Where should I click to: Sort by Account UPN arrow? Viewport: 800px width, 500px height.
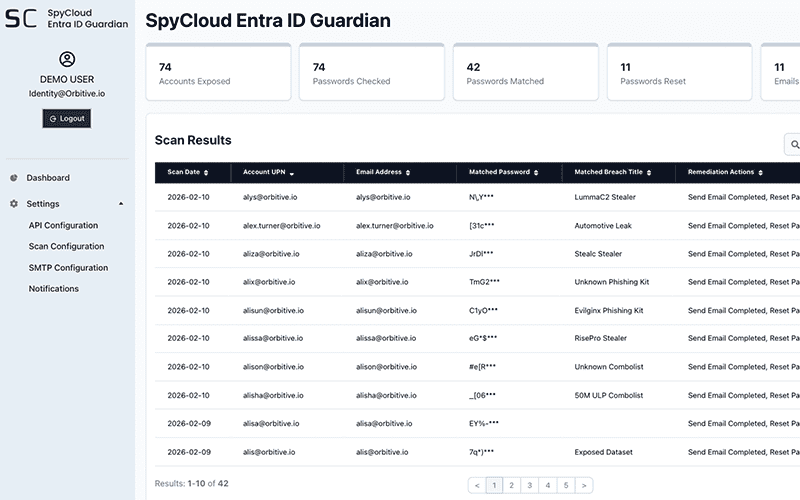pyautogui.click(x=292, y=173)
